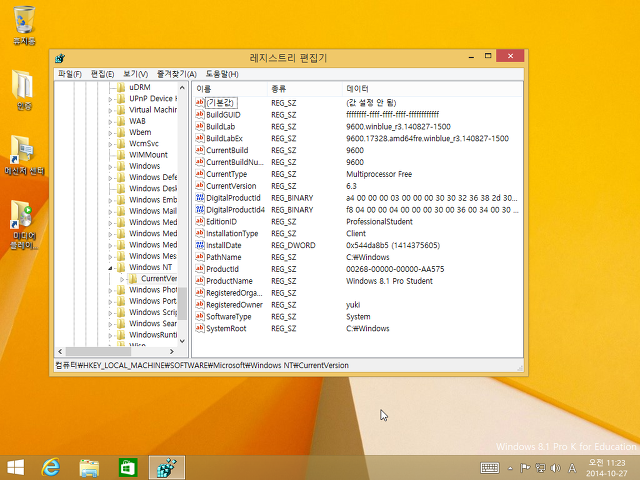The height and width of the screenshot is (480, 640).
Task: Select the SystemRoot string icon
Action: (200, 328)
